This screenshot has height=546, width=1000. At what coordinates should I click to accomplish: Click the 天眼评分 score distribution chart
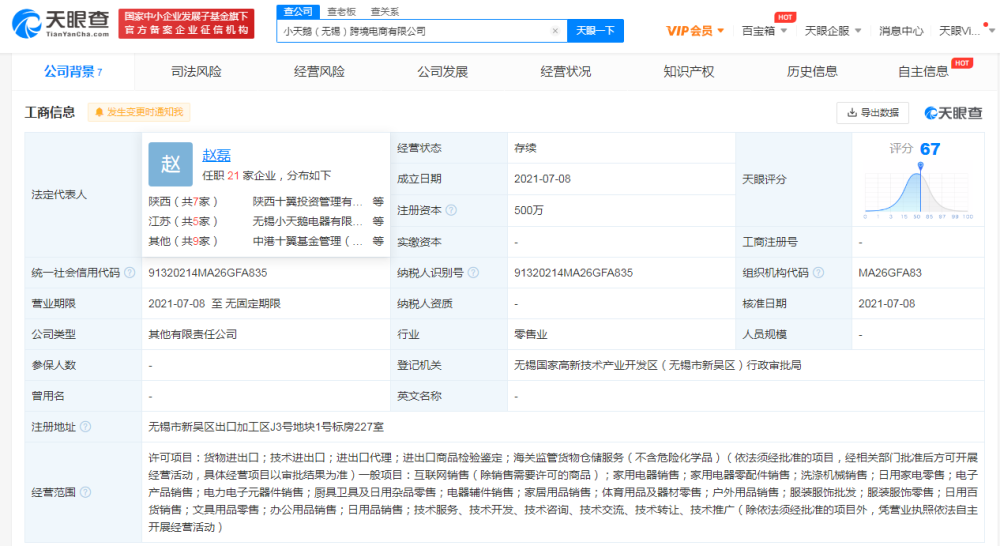pos(915,187)
